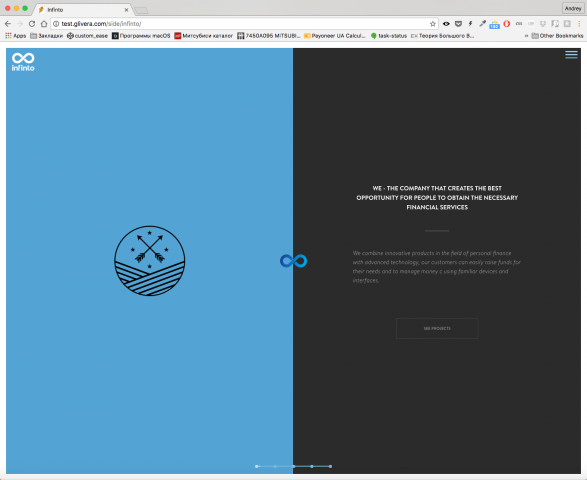The width and height of the screenshot is (587, 480).
Task: Click the paragraph starting 'We combine innovative products'
Action: [437, 267]
